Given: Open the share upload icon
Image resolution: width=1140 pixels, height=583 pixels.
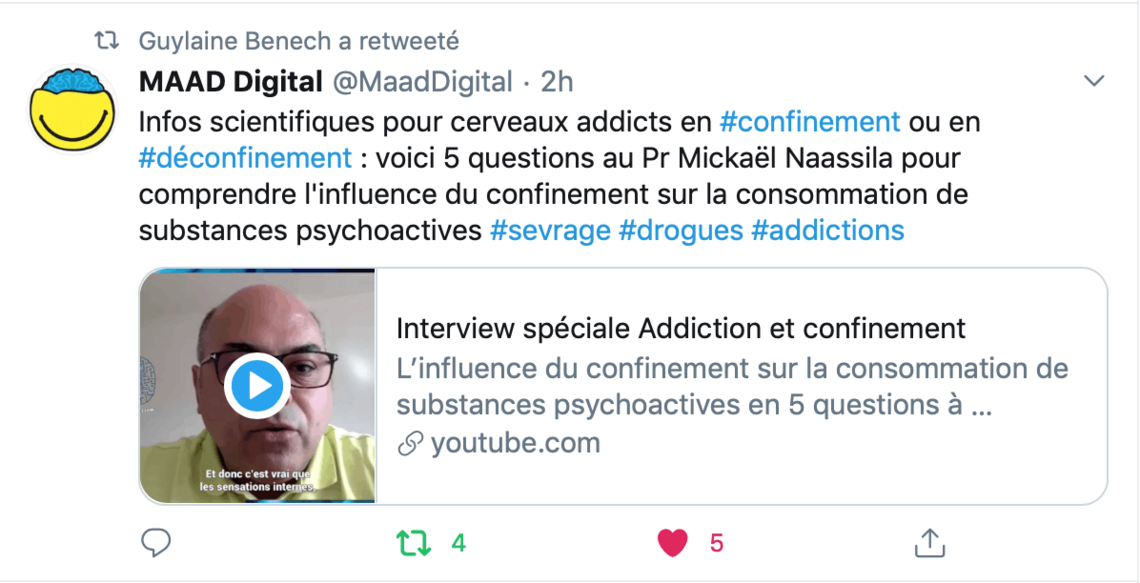Looking at the screenshot, I should coord(929,542).
